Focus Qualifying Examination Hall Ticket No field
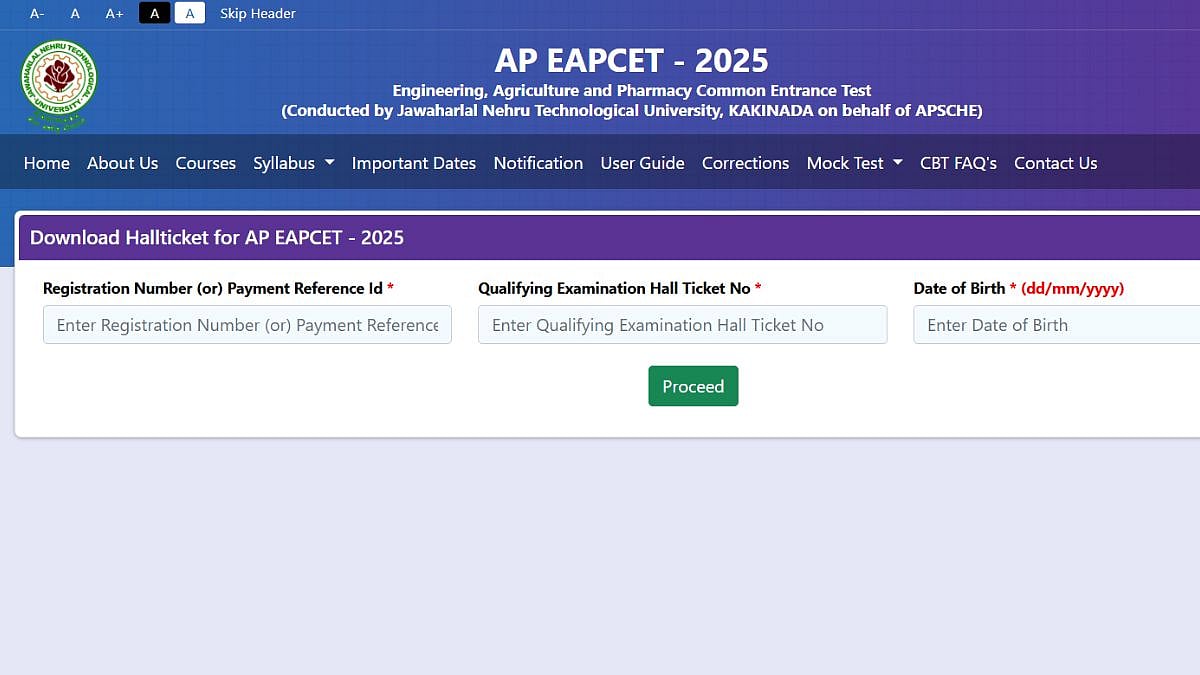The width and height of the screenshot is (1200, 675). coord(683,325)
